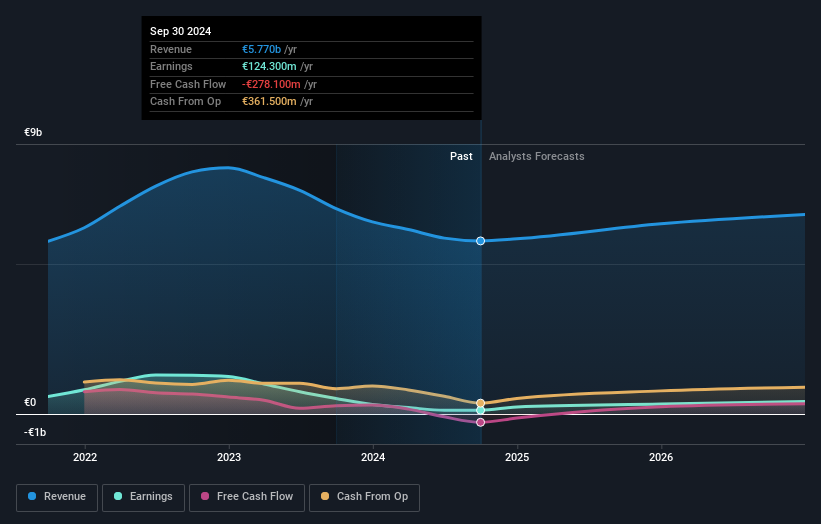
Task: Click the teal Earnings data point marker
Action: (x=480, y=410)
